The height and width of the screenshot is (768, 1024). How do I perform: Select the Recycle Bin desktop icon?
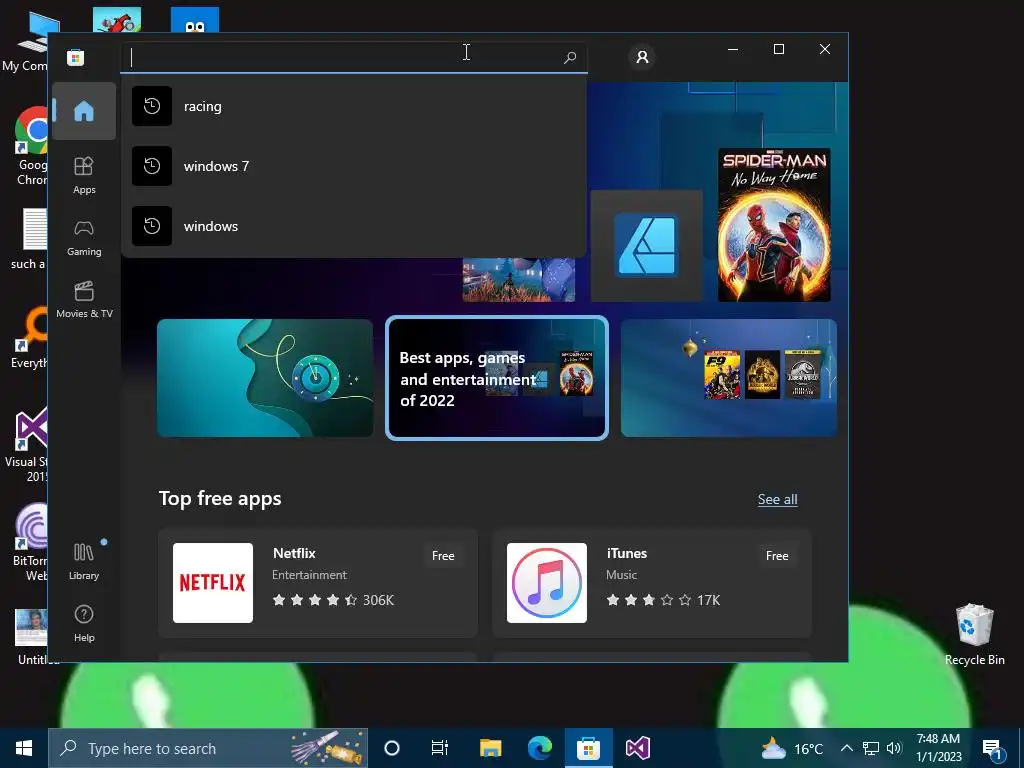tap(974, 634)
